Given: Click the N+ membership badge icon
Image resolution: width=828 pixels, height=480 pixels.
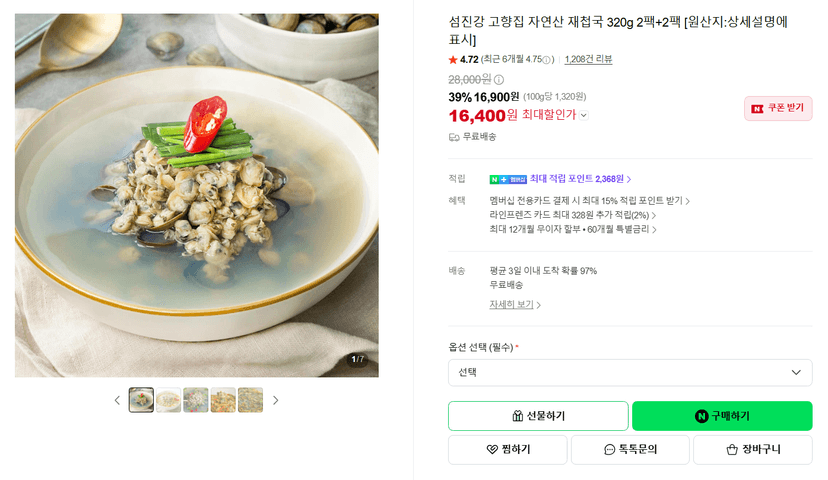Looking at the screenshot, I should point(508,180).
